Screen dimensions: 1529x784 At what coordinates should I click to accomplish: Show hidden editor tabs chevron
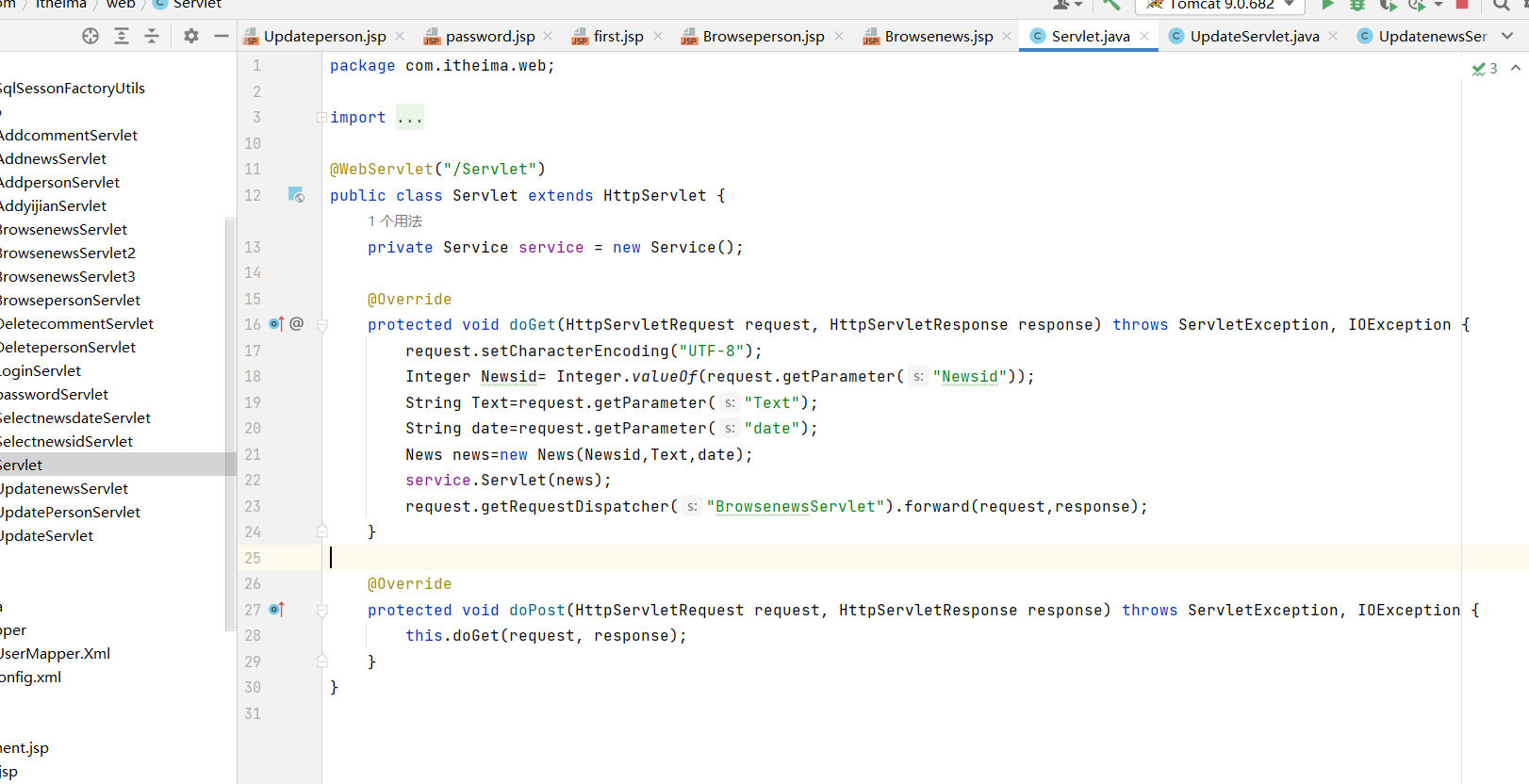pyautogui.click(x=1507, y=36)
